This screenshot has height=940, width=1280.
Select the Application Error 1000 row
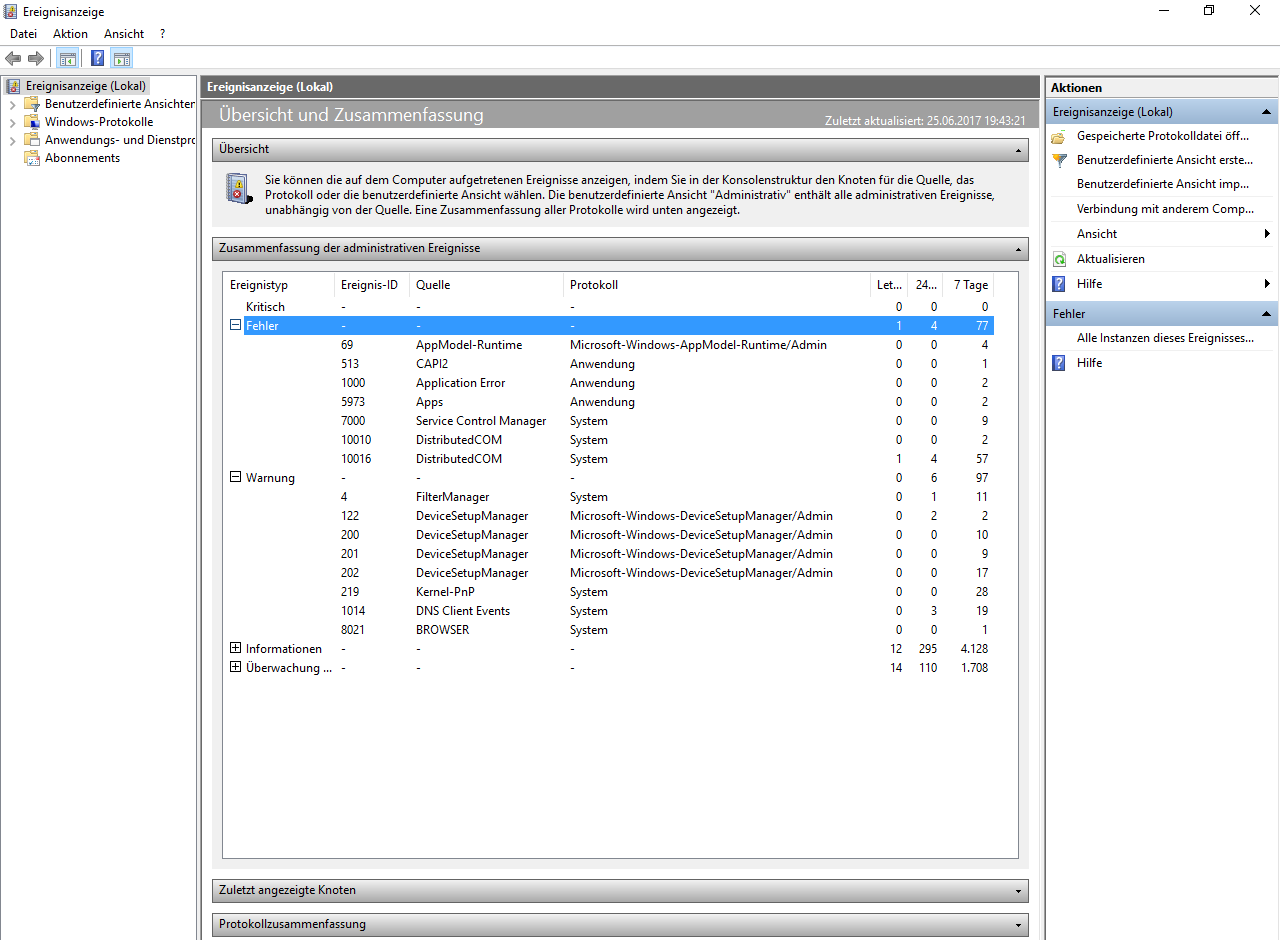(x=610, y=383)
